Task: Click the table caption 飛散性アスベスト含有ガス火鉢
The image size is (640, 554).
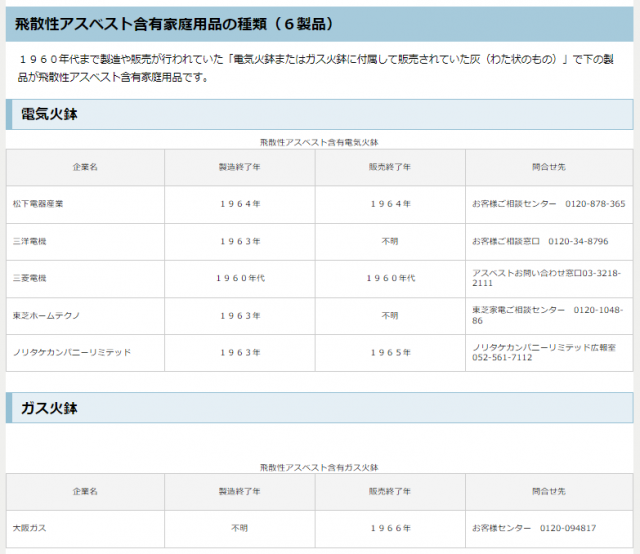Action: pos(319,467)
